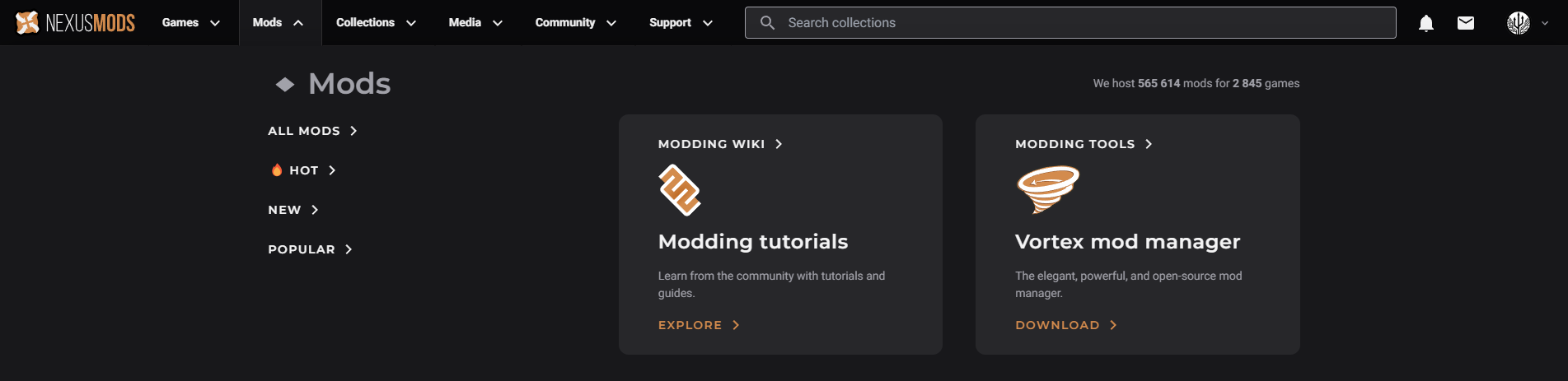
Task: Click the '565 614' mods count text
Action: [1158, 83]
